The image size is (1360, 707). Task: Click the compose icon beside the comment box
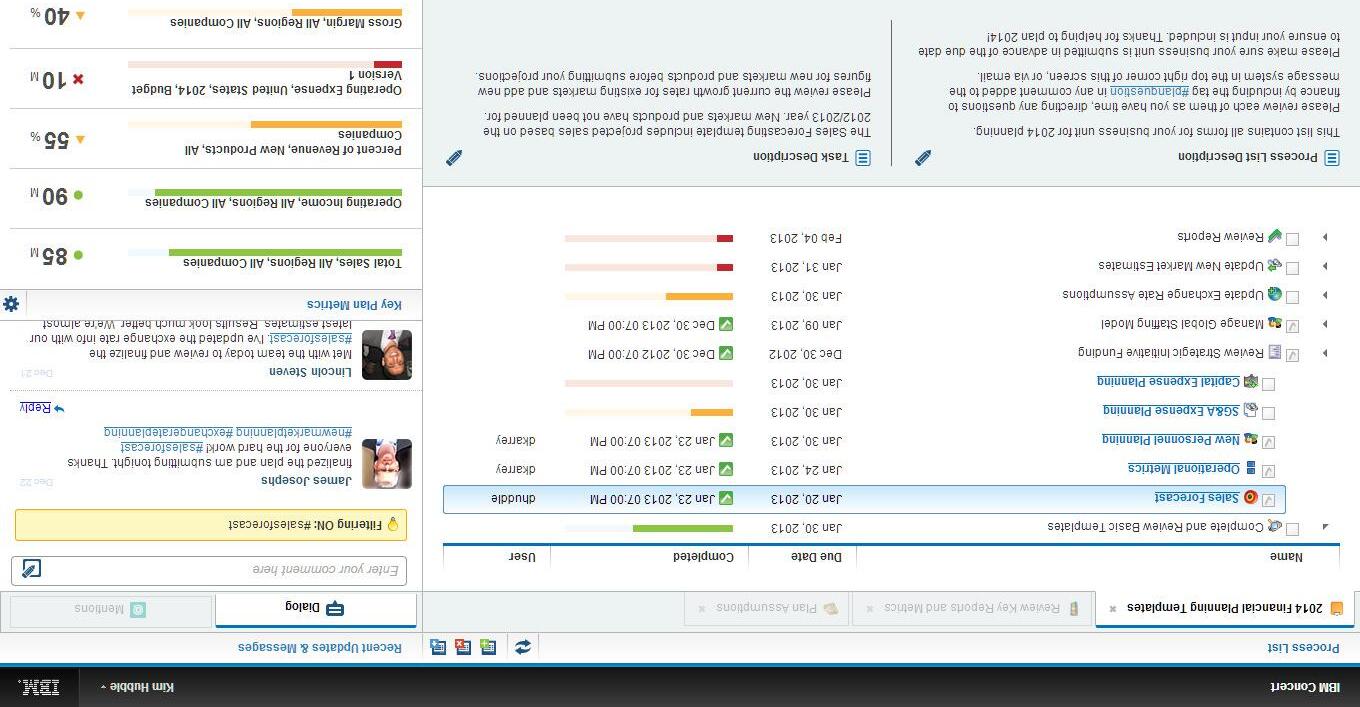(x=31, y=569)
